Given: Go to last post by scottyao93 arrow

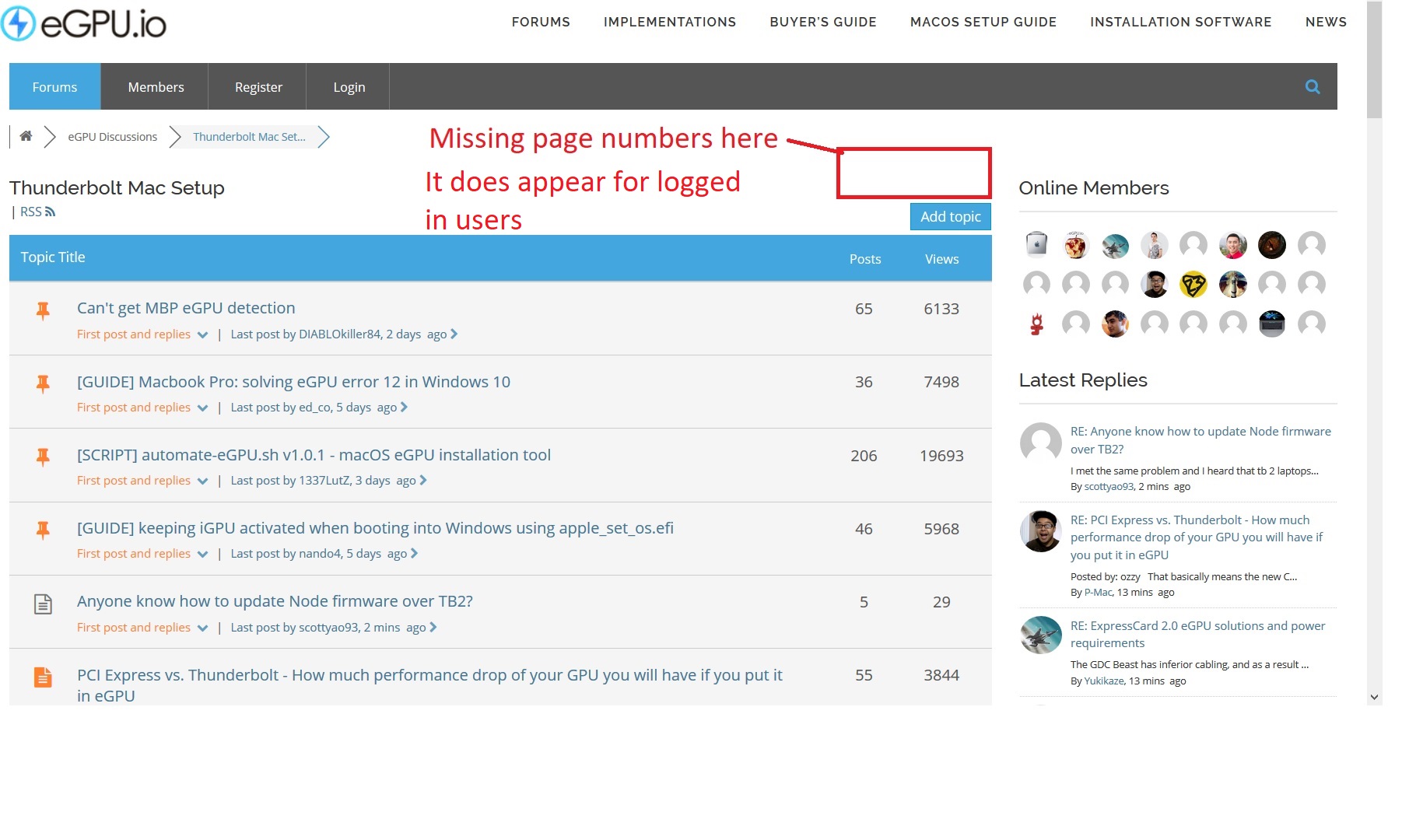Looking at the screenshot, I should 433,628.
